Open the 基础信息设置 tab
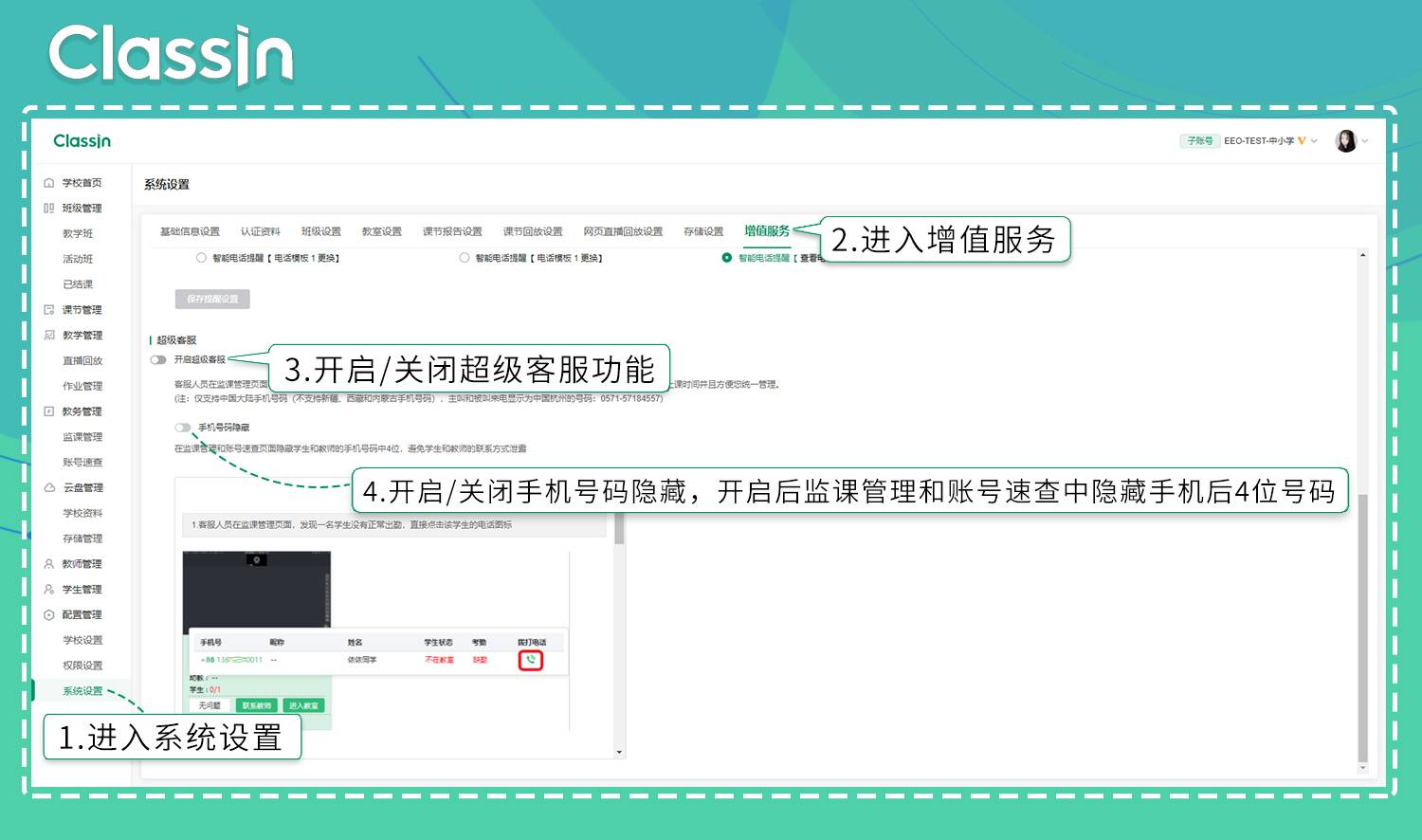The height and width of the screenshot is (840, 1422). coord(190,231)
